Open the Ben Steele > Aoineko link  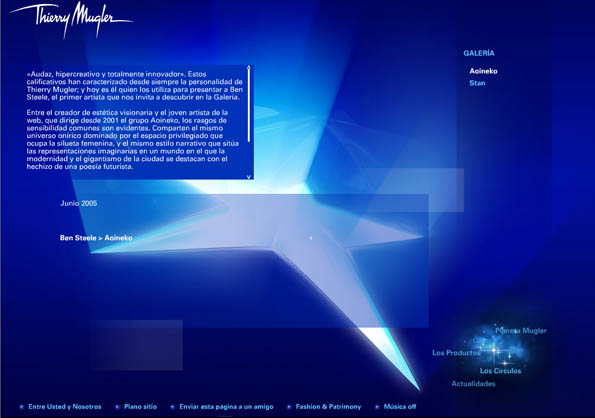pyautogui.click(x=96, y=238)
